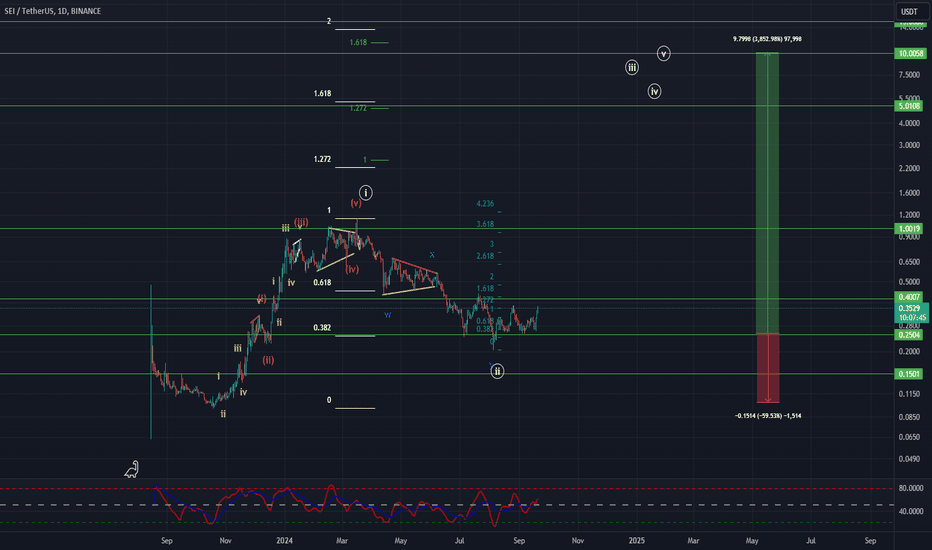Screen dimensions: 932x550
Task: Click the 9.7998 (3,852.98%) profit label
Action: 767,39
